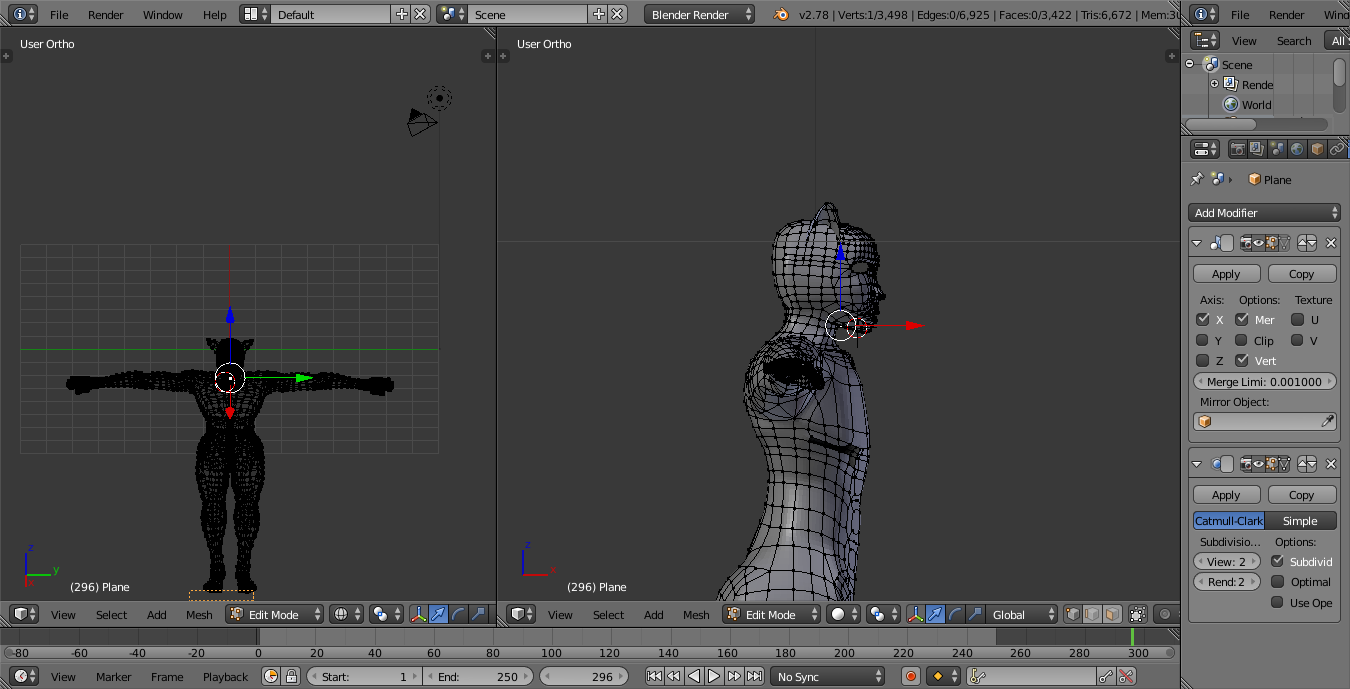The image size is (1350, 689).
Task: Toggle auto keyframe record button
Action: (x=911, y=677)
